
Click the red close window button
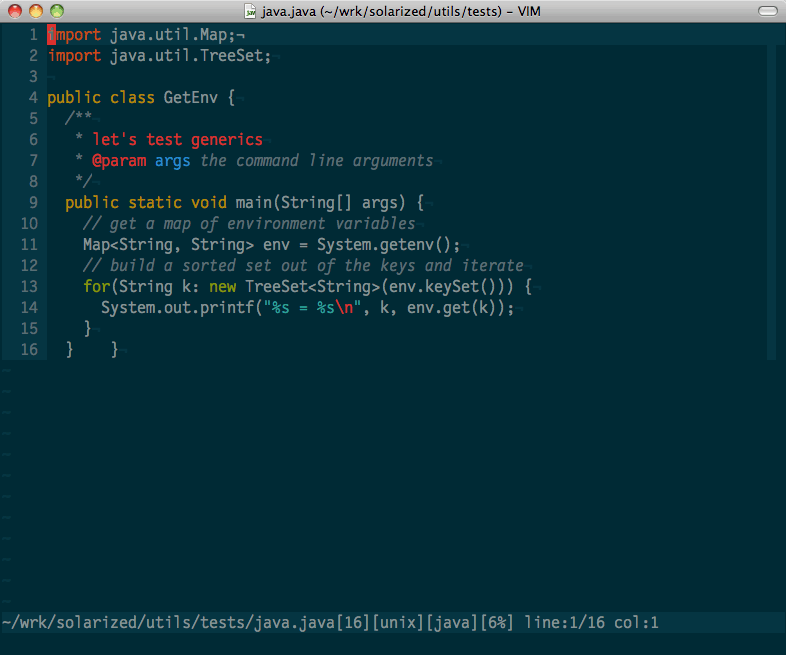click(x=14, y=11)
